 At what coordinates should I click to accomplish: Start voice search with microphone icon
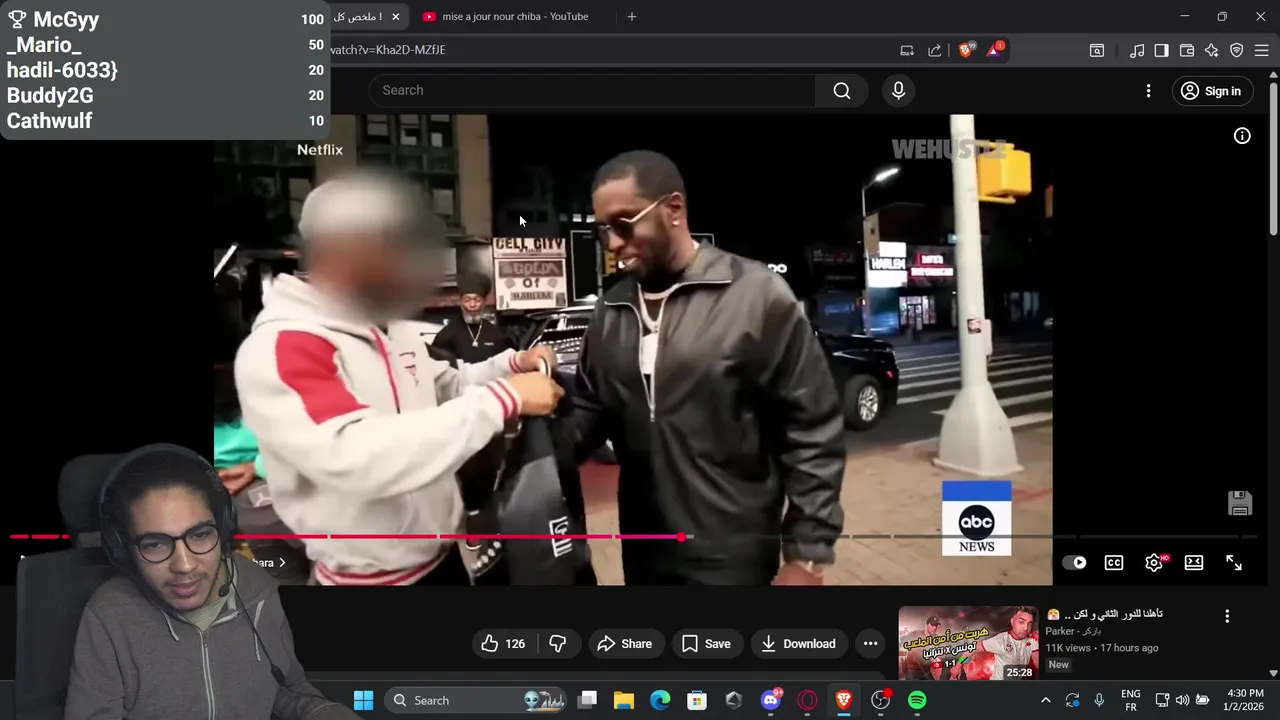click(x=898, y=91)
